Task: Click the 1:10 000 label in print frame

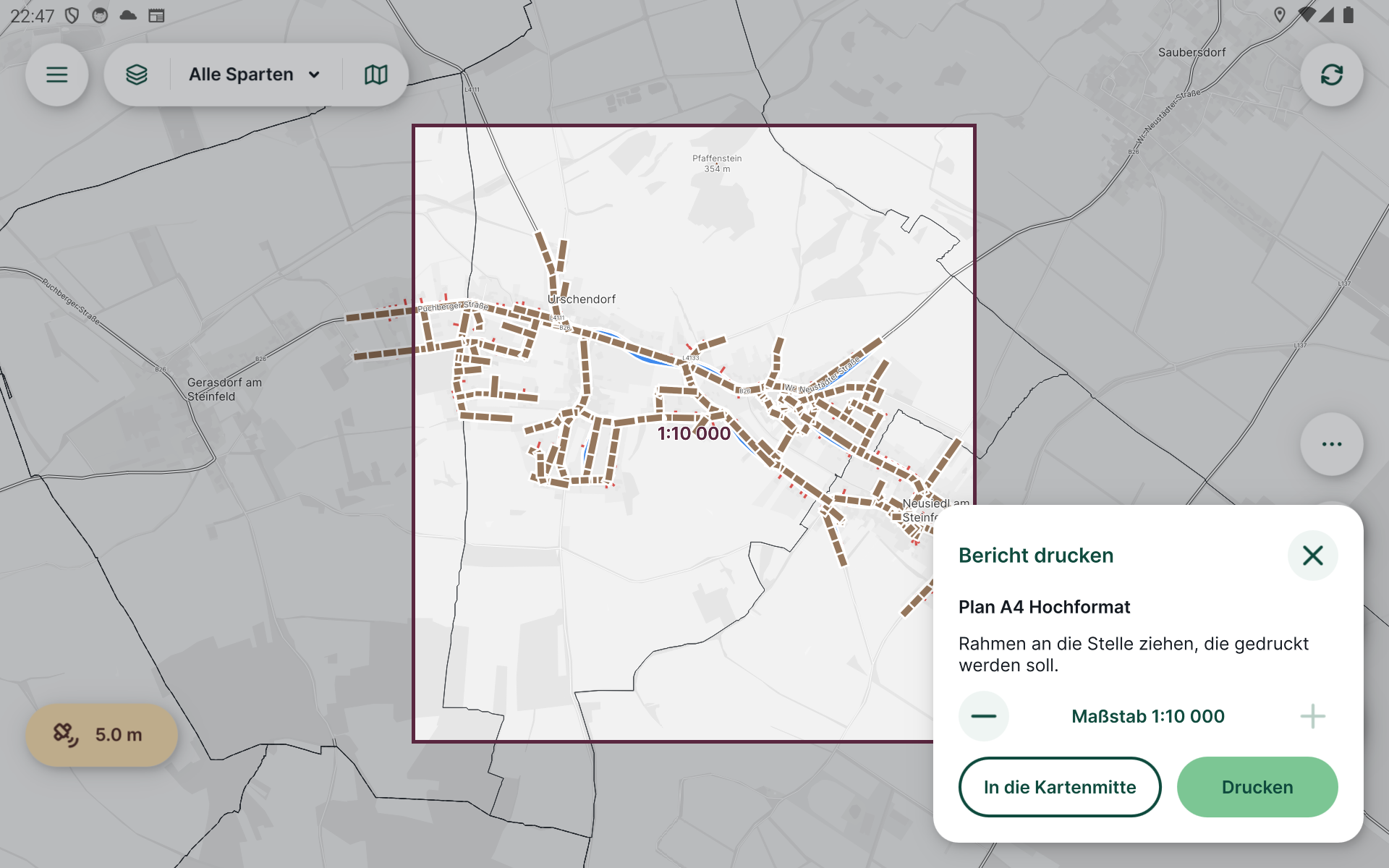Action: (x=694, y=433)
